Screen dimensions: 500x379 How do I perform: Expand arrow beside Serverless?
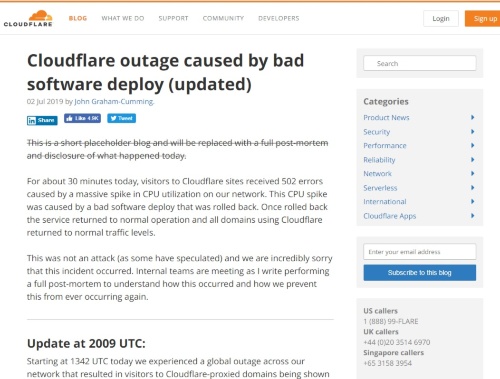click(x=472, y=188)
